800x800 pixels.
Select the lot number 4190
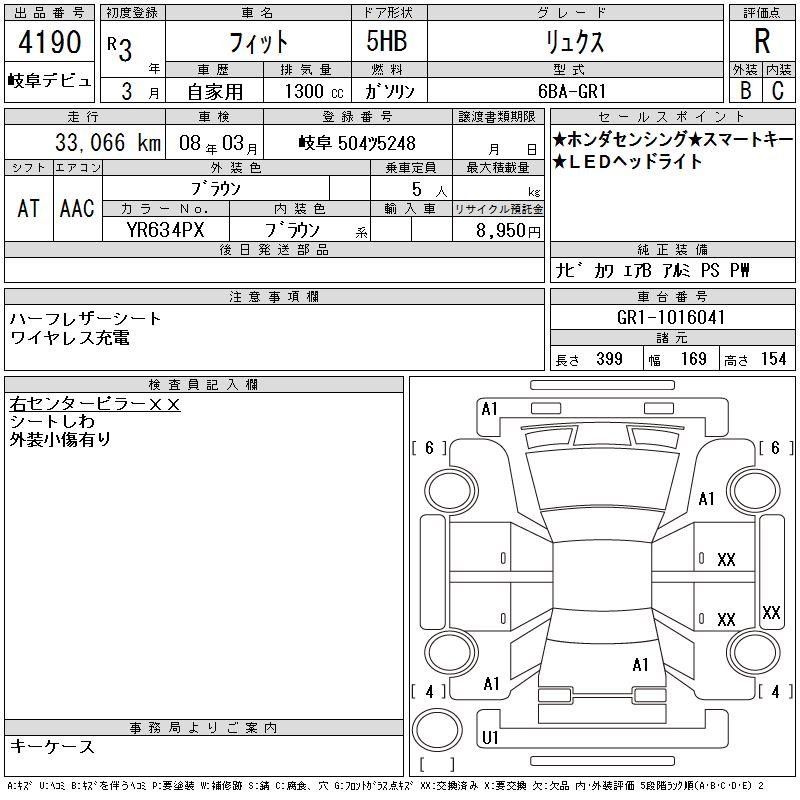pos(49,45)
